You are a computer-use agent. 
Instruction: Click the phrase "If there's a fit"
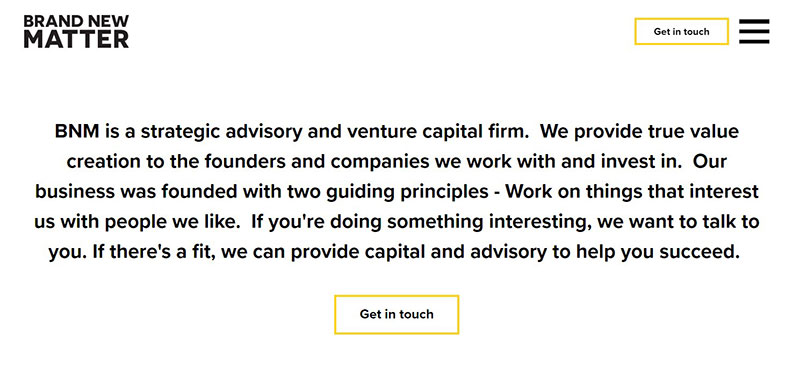pos(156,252)
